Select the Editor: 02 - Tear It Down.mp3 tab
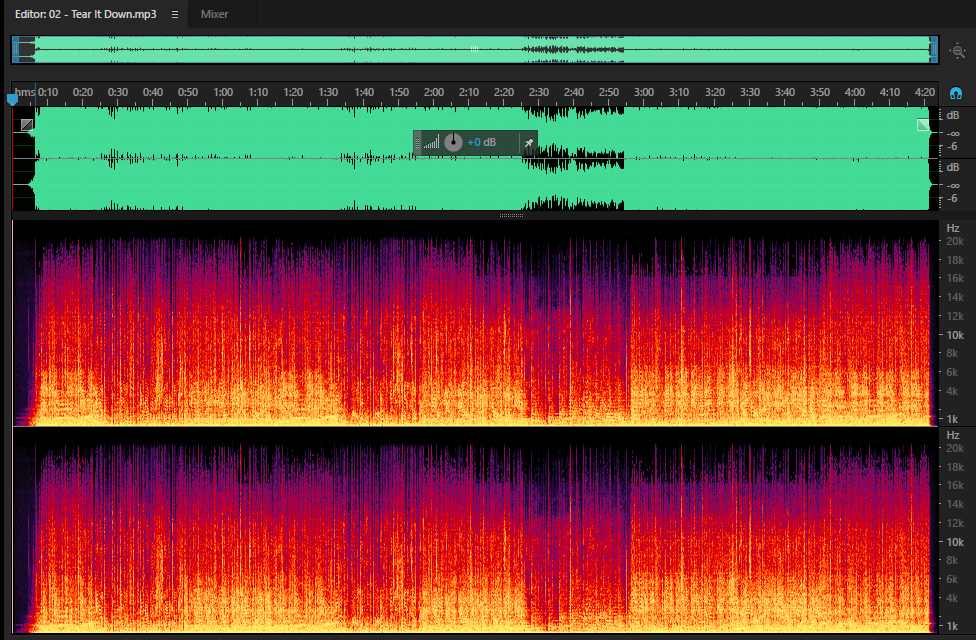 [86, 14]
